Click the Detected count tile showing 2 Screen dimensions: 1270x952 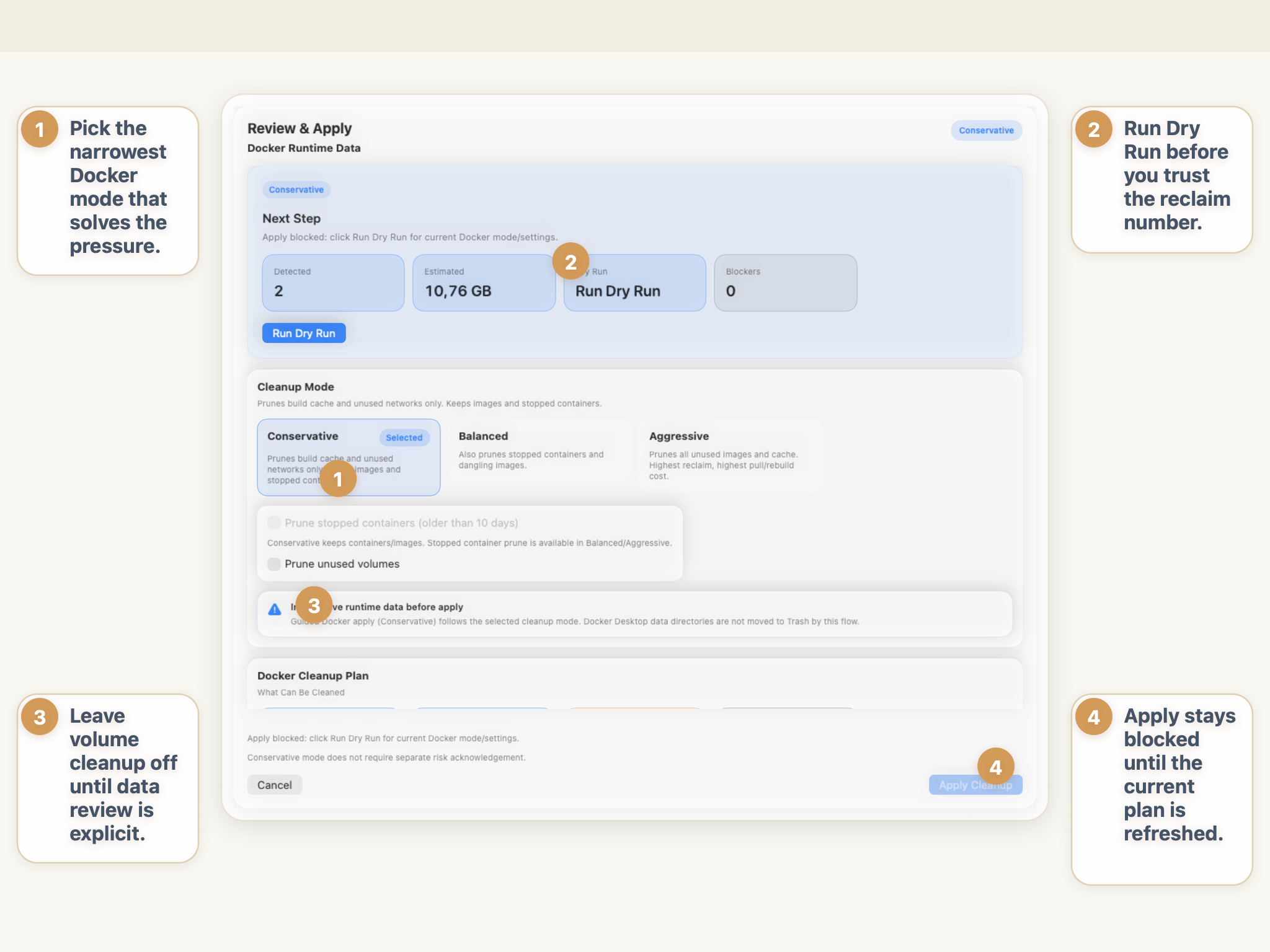click(333, 283)
